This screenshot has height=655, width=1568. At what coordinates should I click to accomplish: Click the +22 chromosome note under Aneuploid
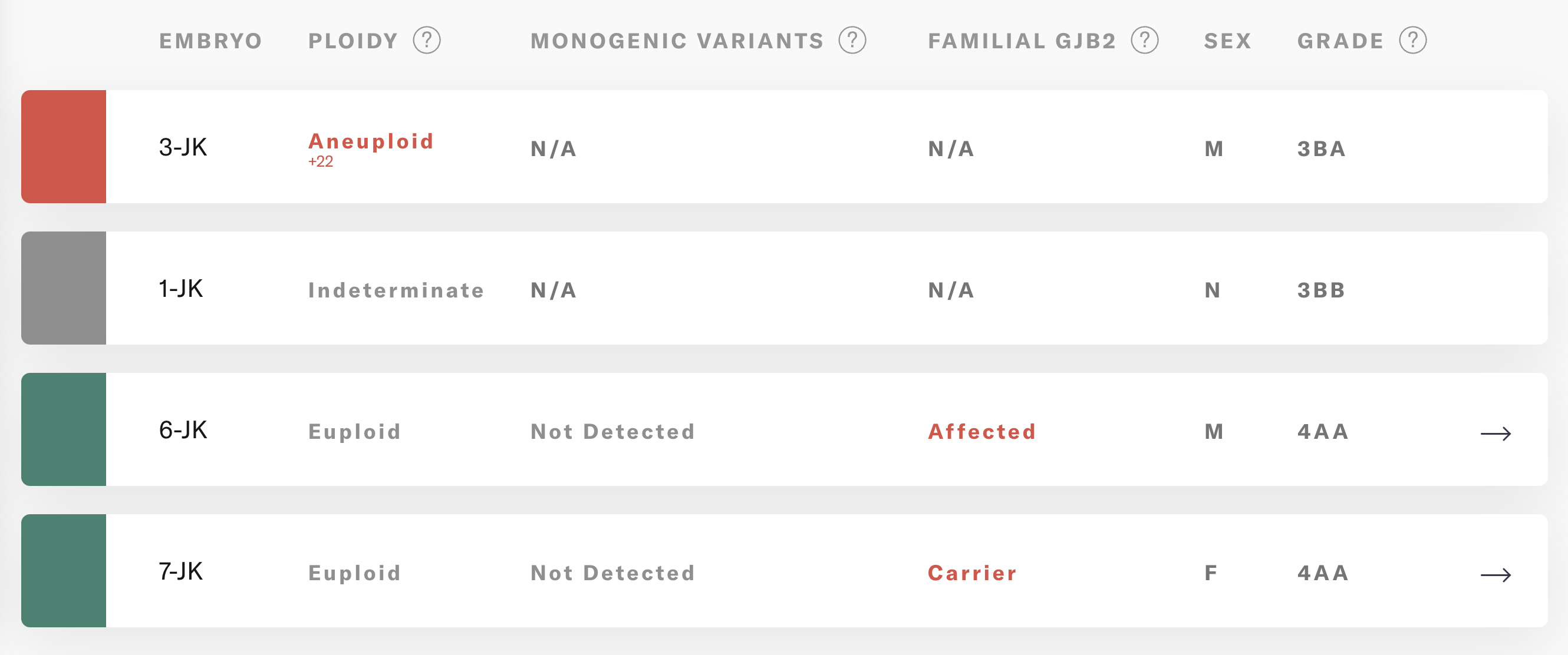click(x=321, y=162)
